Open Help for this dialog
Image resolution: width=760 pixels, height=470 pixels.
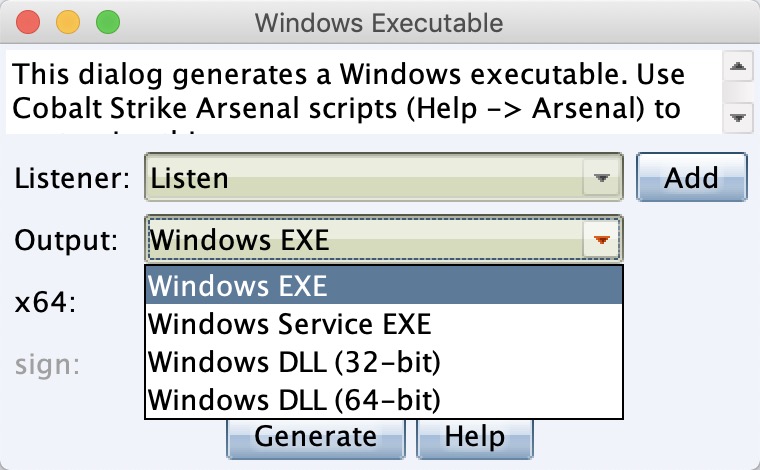[475, 439]
